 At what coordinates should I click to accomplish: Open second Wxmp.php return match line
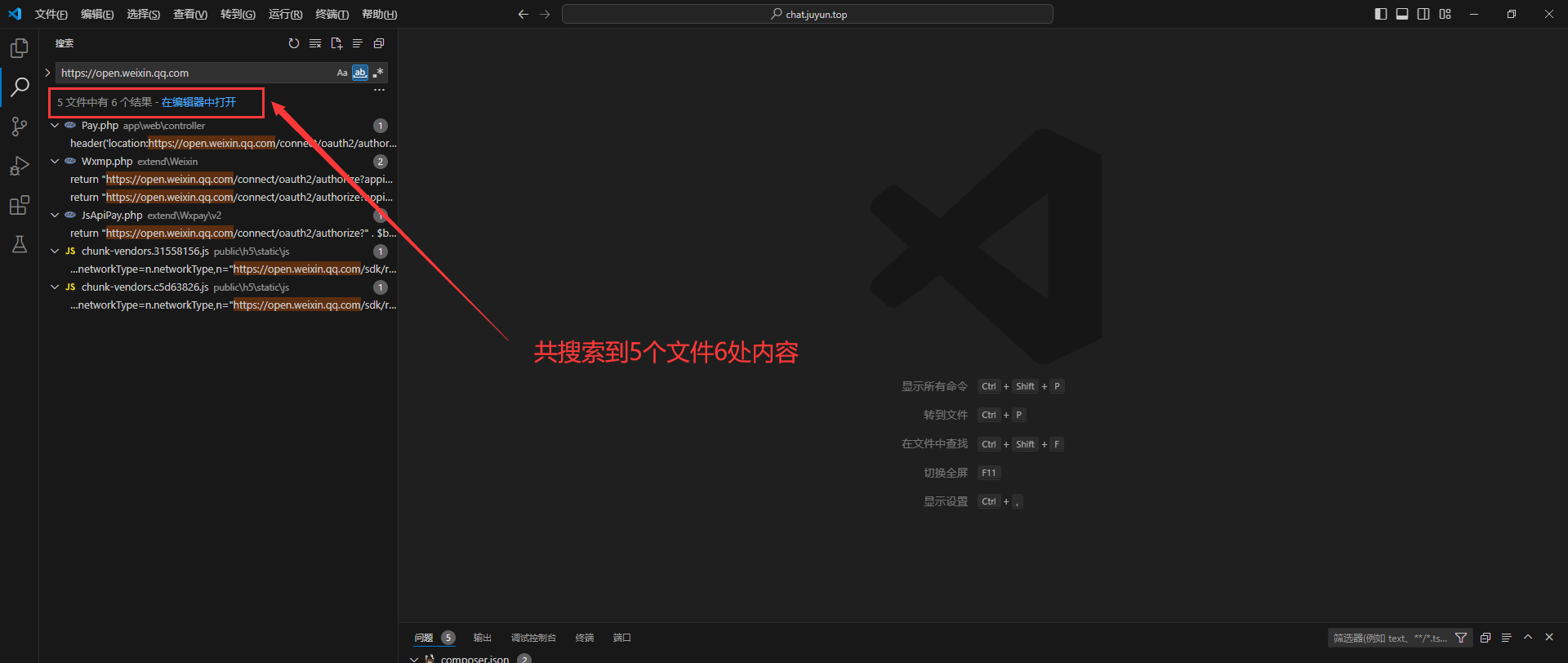231,198
